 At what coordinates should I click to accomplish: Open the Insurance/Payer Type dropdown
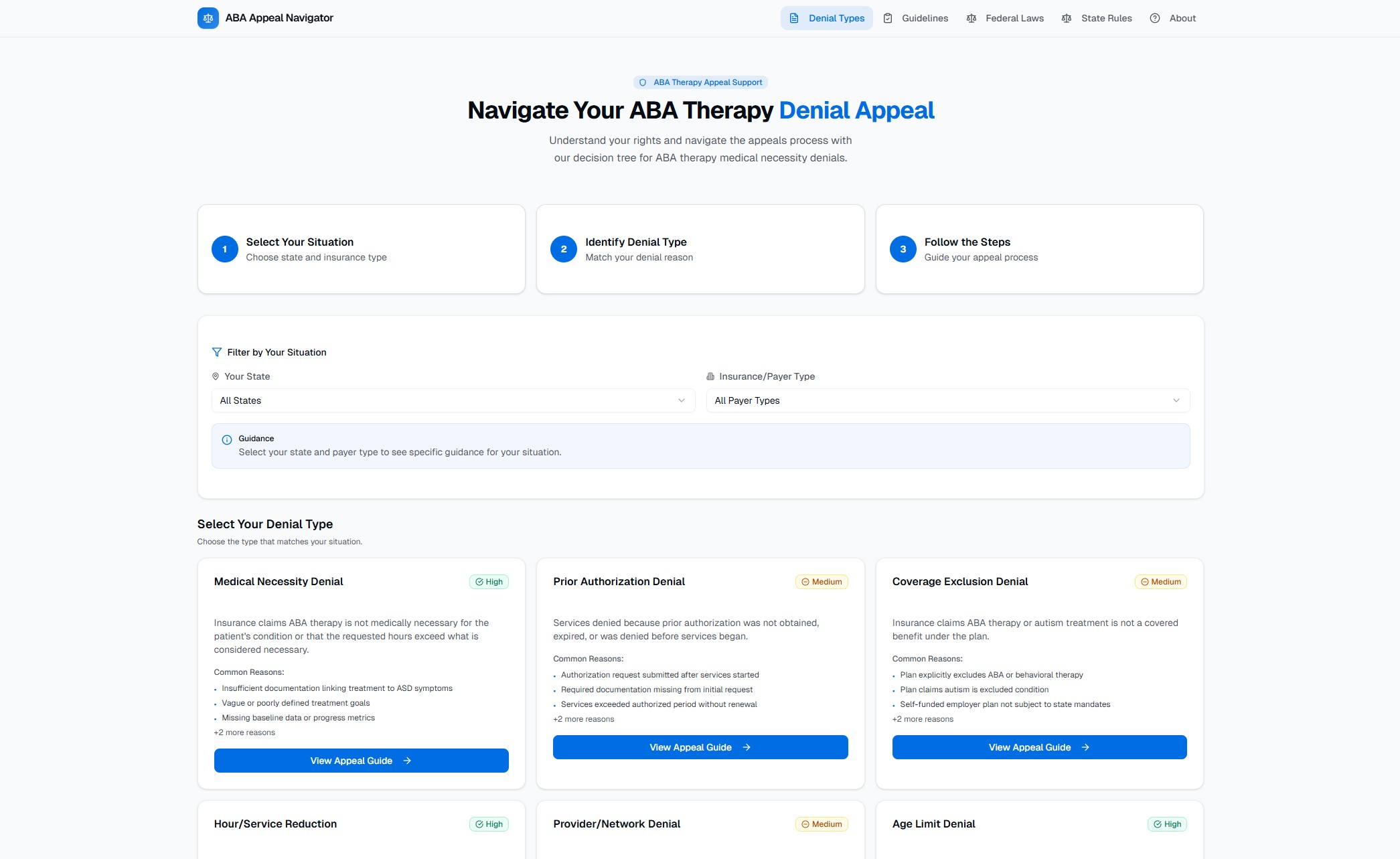947,400
